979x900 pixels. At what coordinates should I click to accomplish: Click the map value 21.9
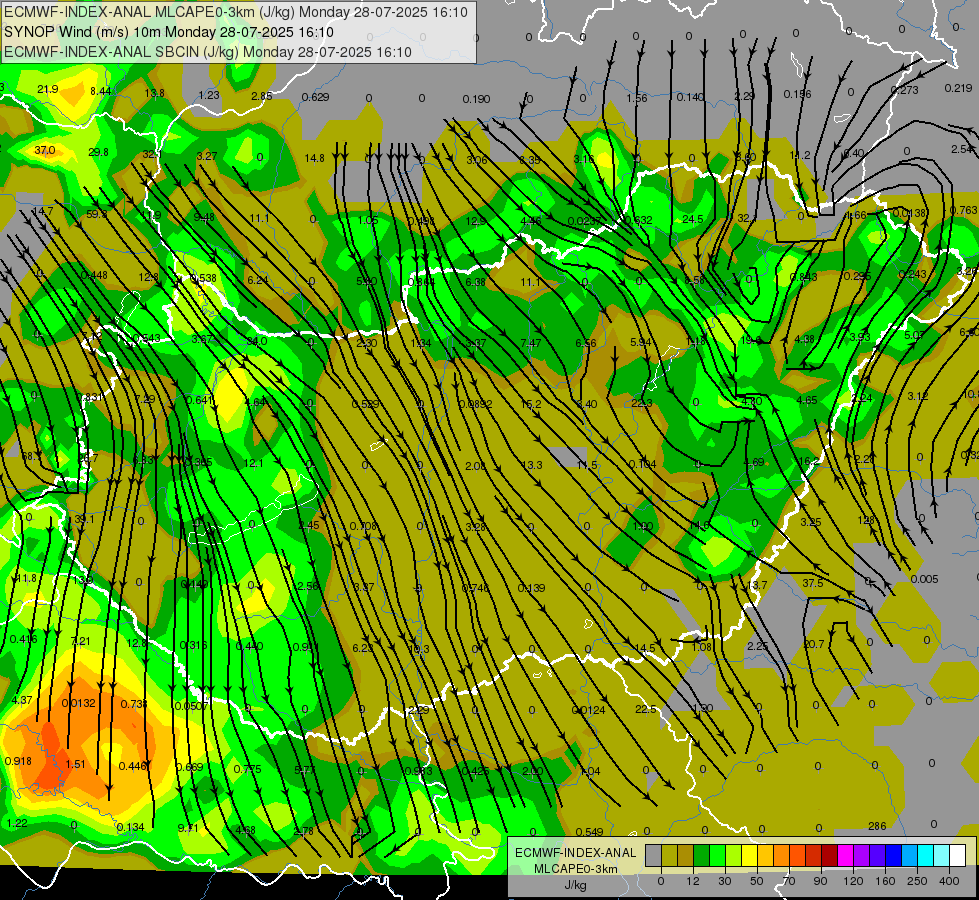point(47,89)
